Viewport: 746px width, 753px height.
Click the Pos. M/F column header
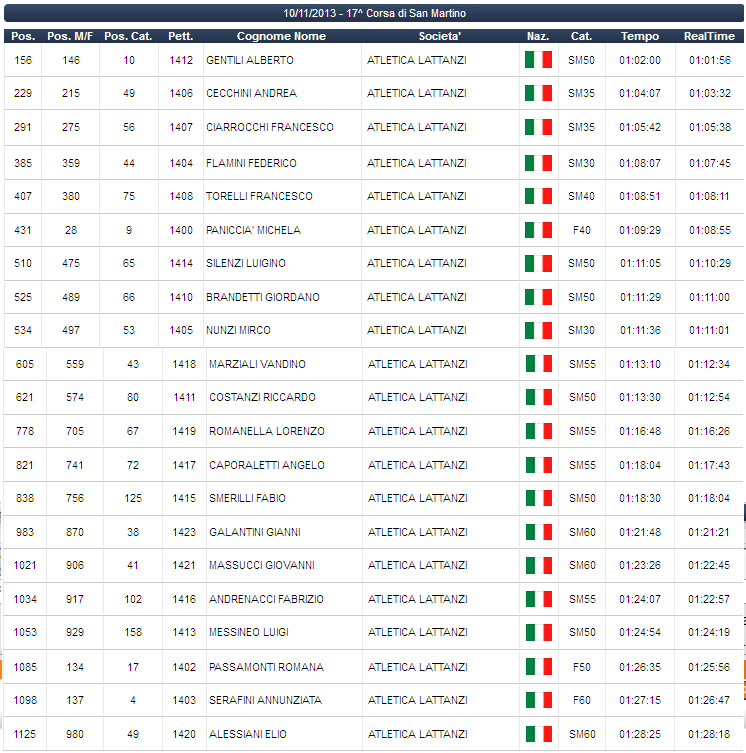click(70, 37)
